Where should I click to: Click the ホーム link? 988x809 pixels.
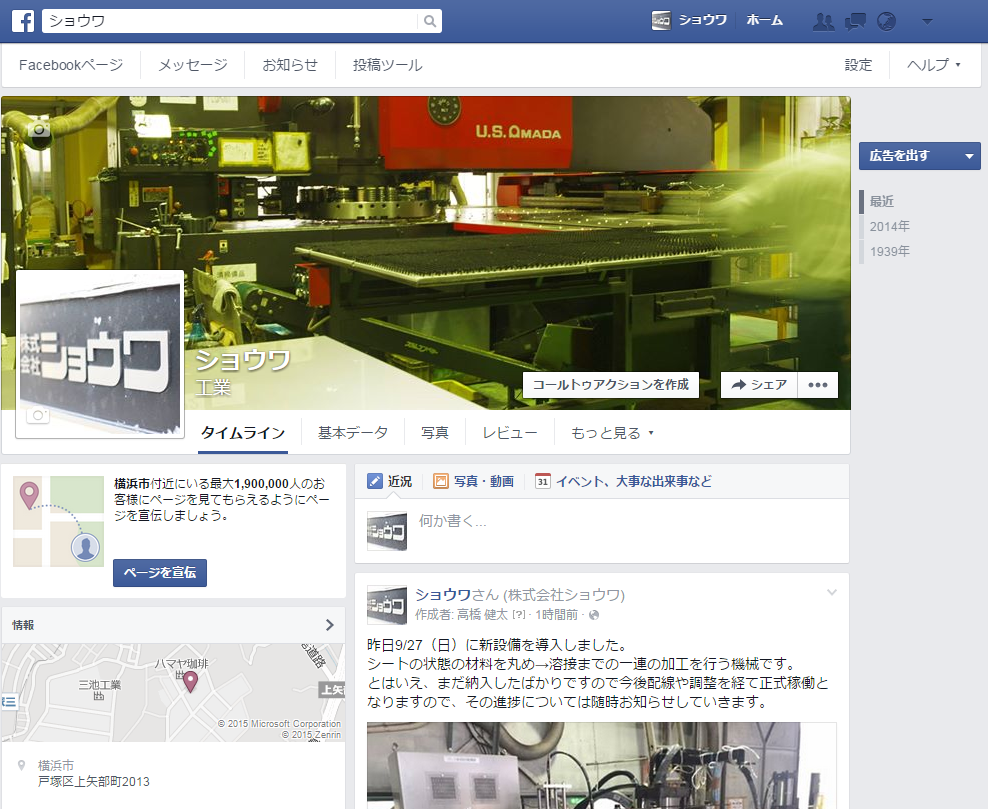coord(764,20)
